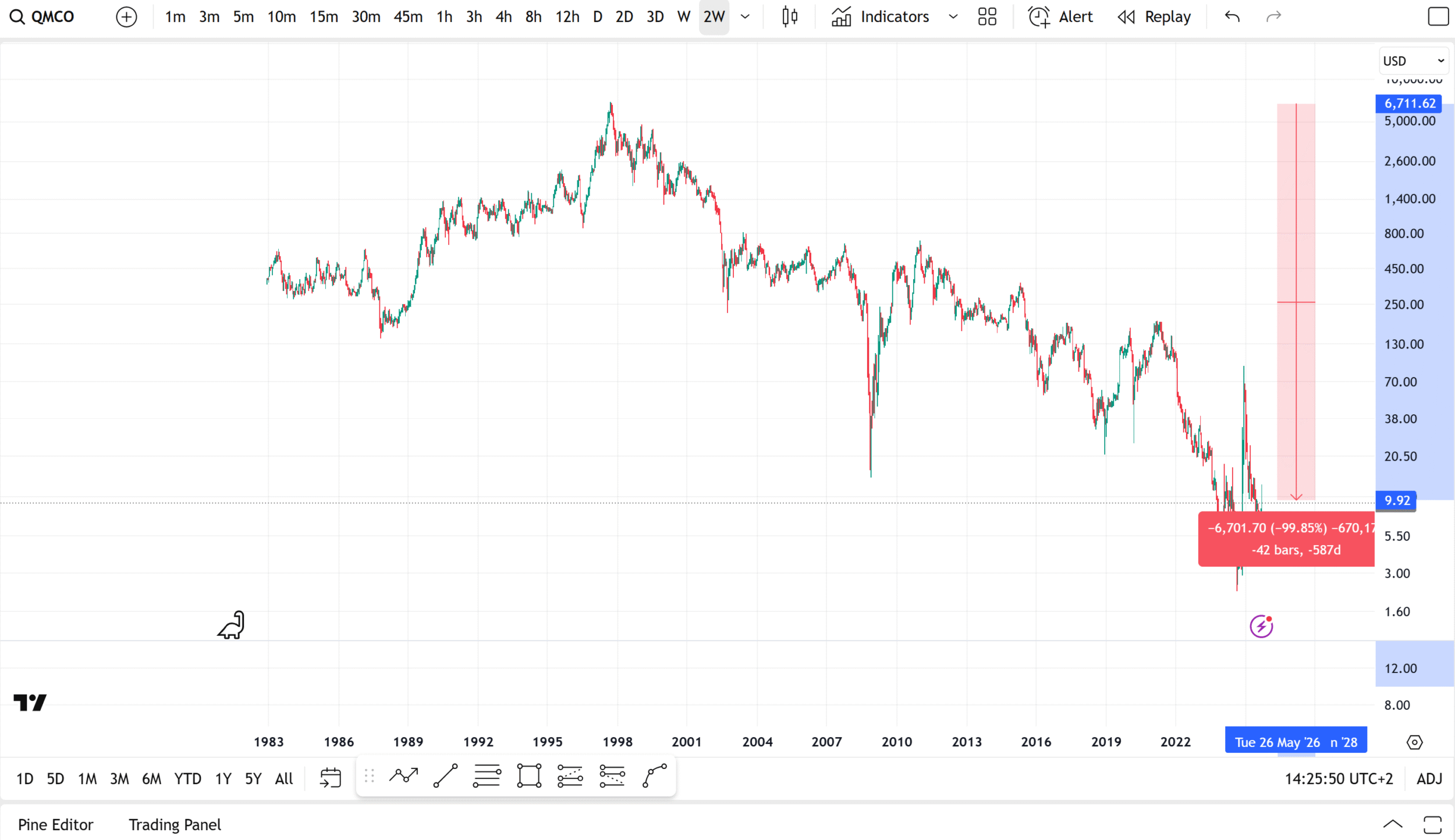This screenshot has width=1455, height=840.
Task: Click the undo arrow
Action: (1232, 17)
